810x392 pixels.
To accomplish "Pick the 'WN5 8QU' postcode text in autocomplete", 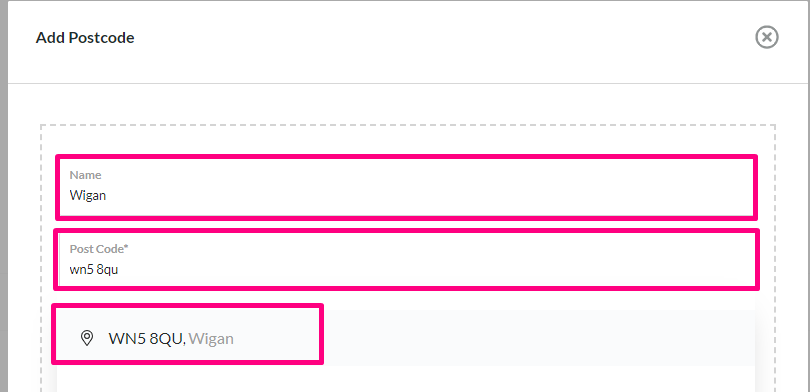I will coord(145,339).
